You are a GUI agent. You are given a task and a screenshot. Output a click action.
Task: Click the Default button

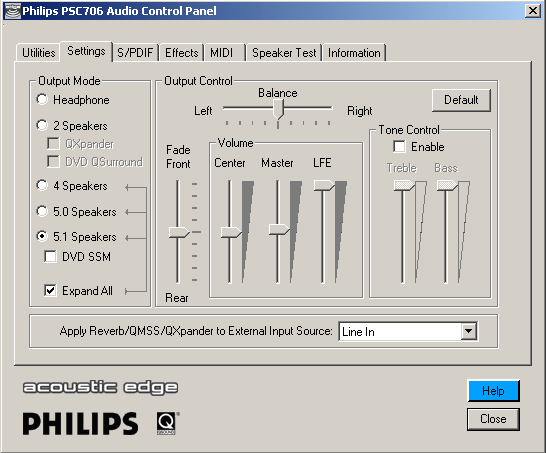(x=461, y=100)
